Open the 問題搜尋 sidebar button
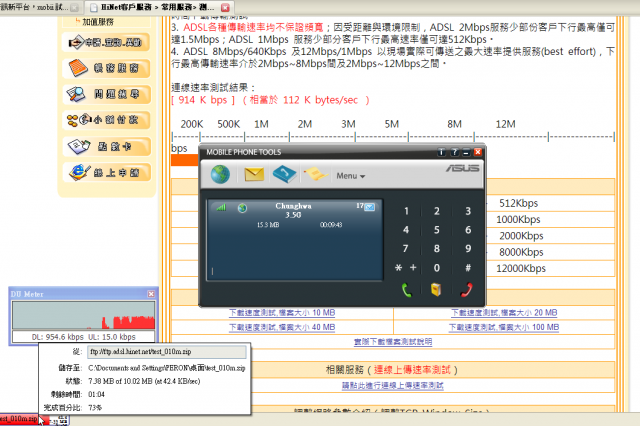 (106, 94)
